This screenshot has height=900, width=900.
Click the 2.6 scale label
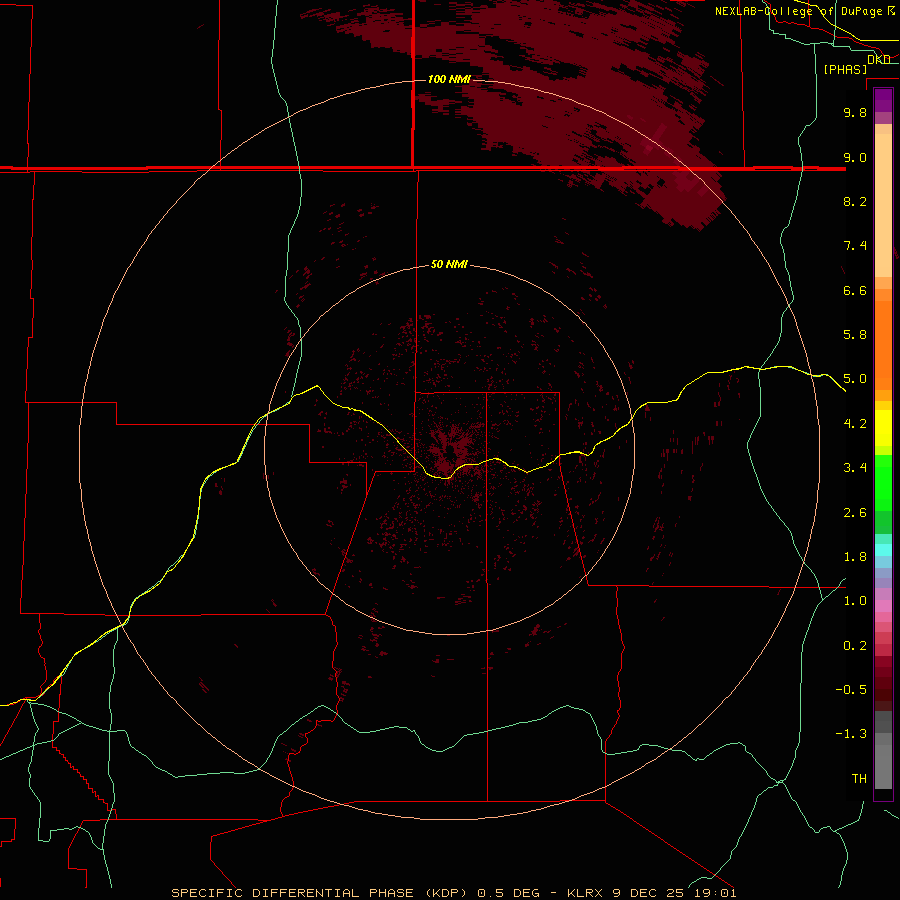[855, 513]
